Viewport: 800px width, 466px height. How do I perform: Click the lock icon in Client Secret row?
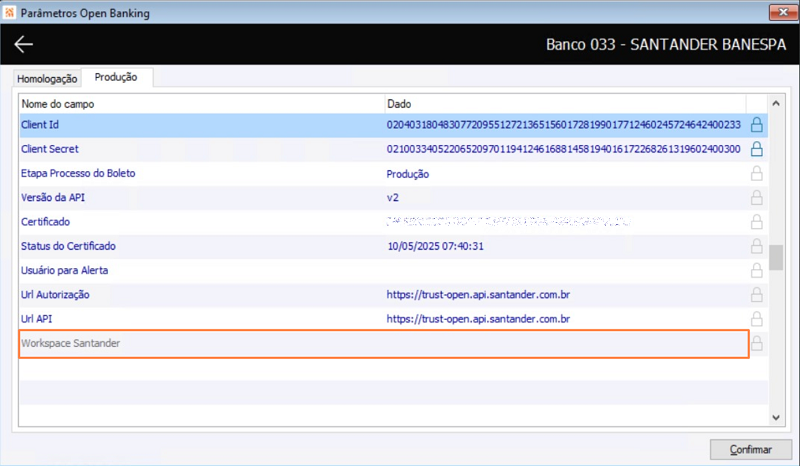[757, 149]
